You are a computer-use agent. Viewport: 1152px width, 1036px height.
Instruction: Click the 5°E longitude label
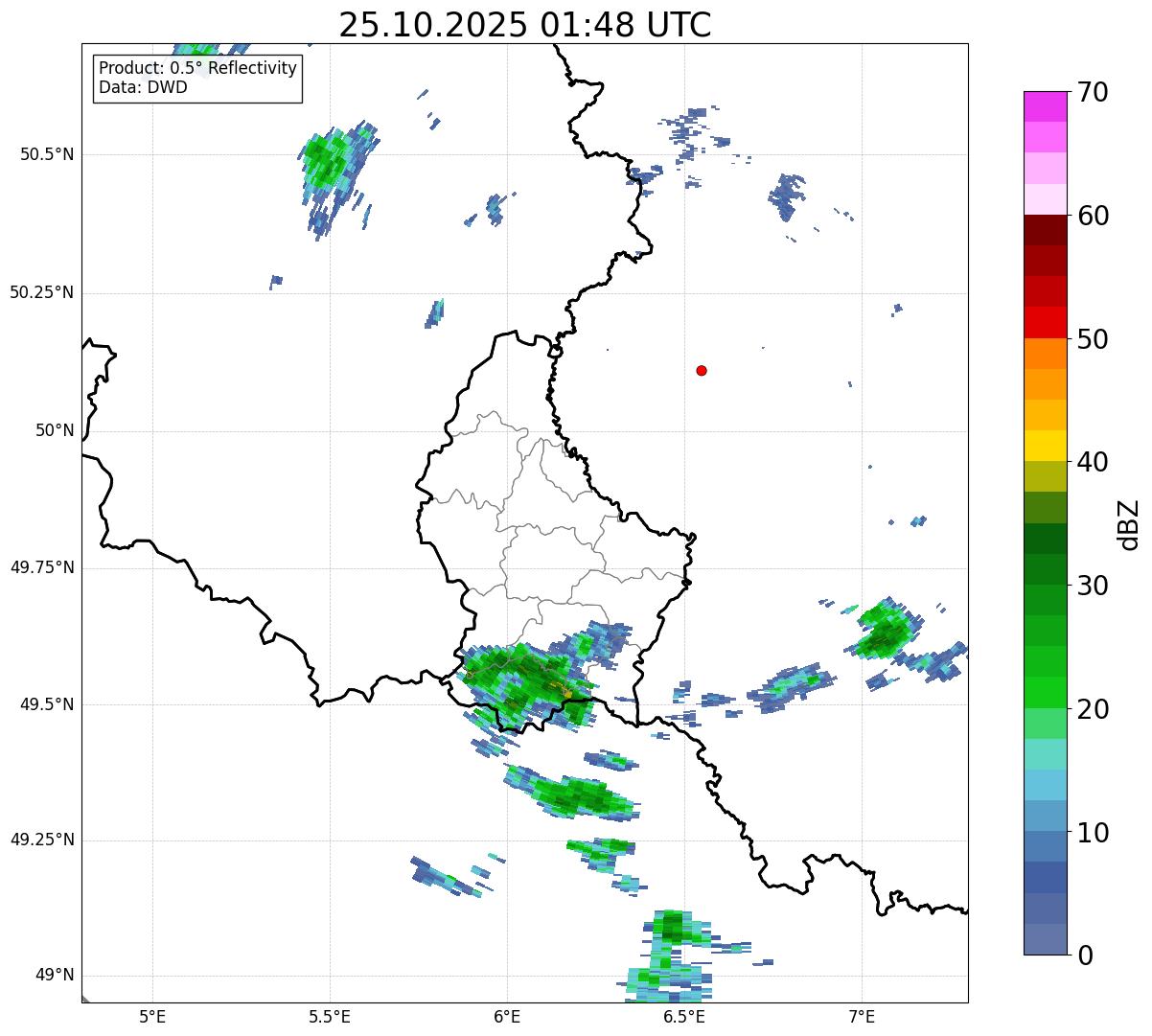coord(152,1016)
